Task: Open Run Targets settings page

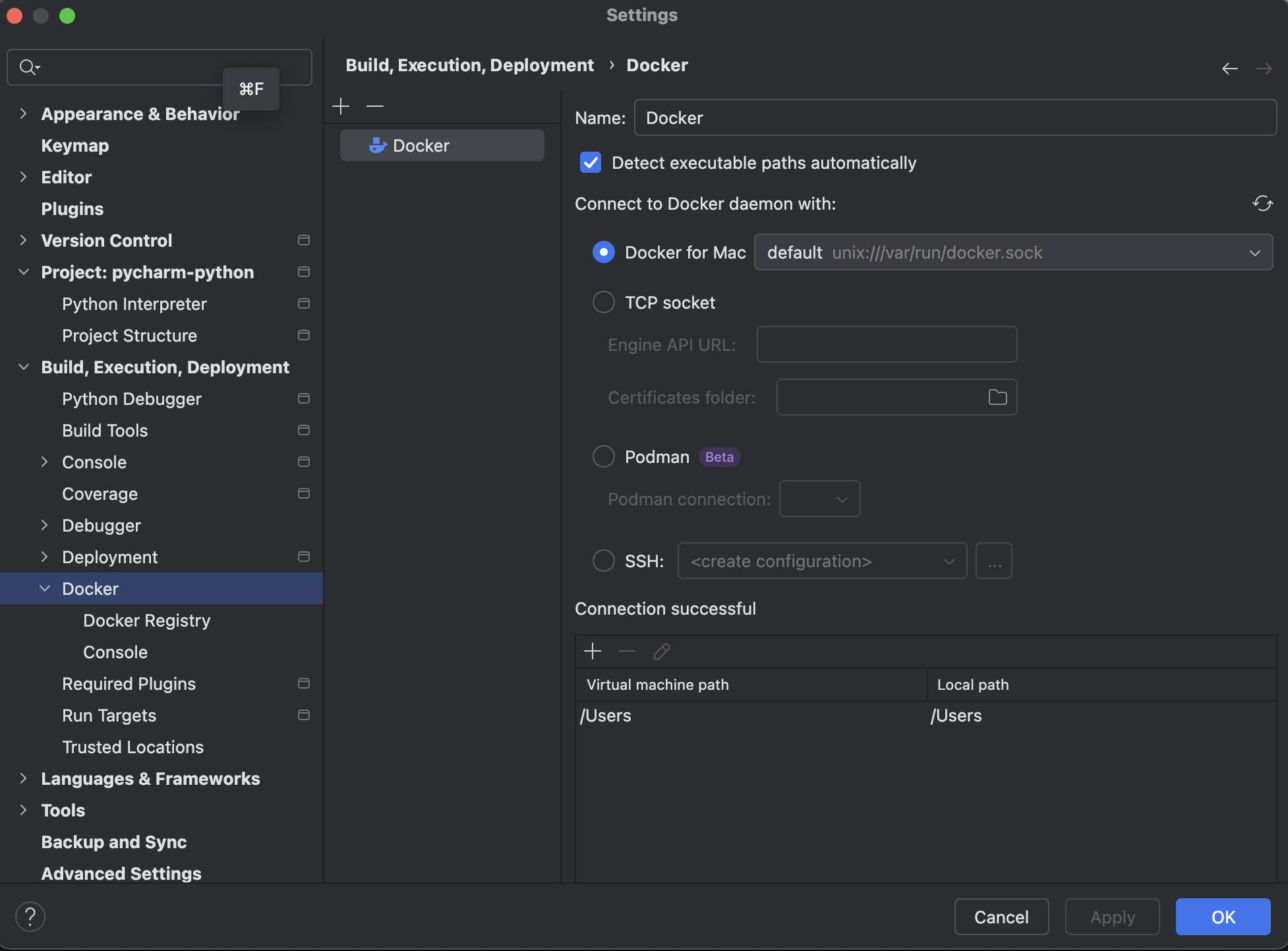Action: 109,715
